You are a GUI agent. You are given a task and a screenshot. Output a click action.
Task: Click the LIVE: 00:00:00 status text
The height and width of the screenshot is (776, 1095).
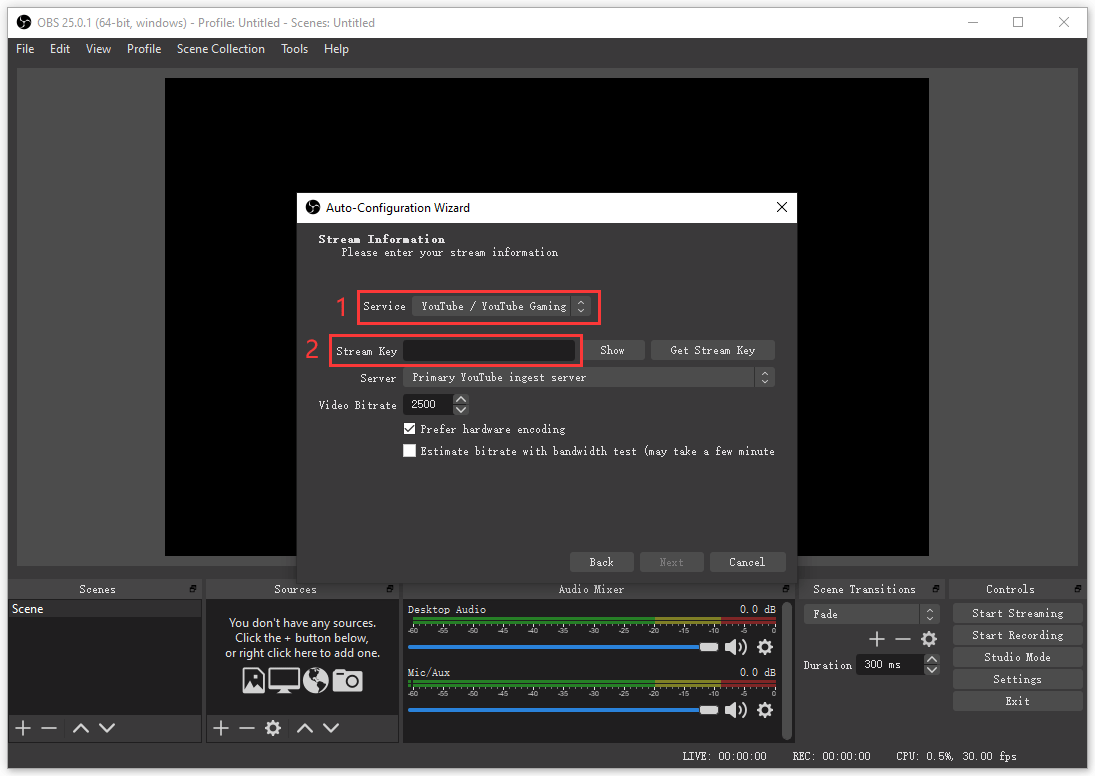click(724, 756)
